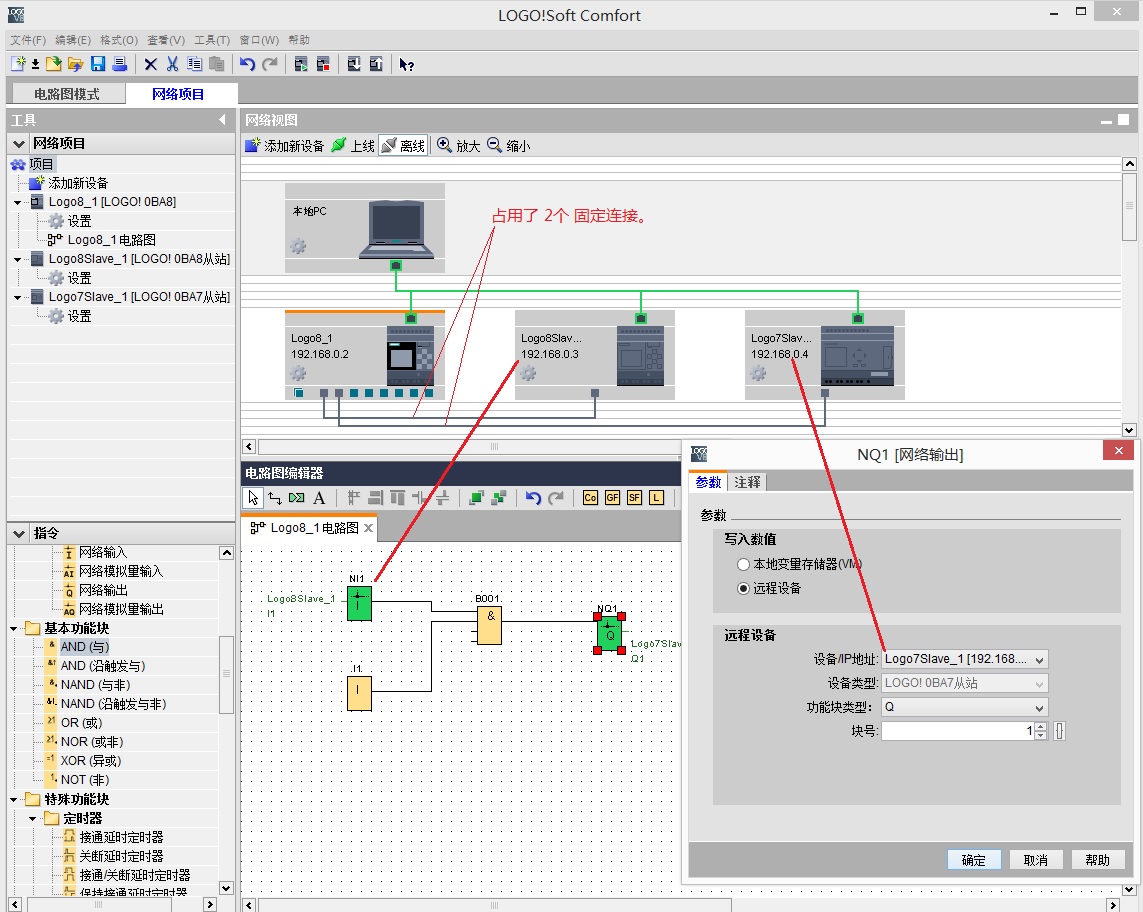This screenshot has width=1143, height=912.
Task: Click 取消 button in NQ1 dialog
Action: (x=1036, y=860)
